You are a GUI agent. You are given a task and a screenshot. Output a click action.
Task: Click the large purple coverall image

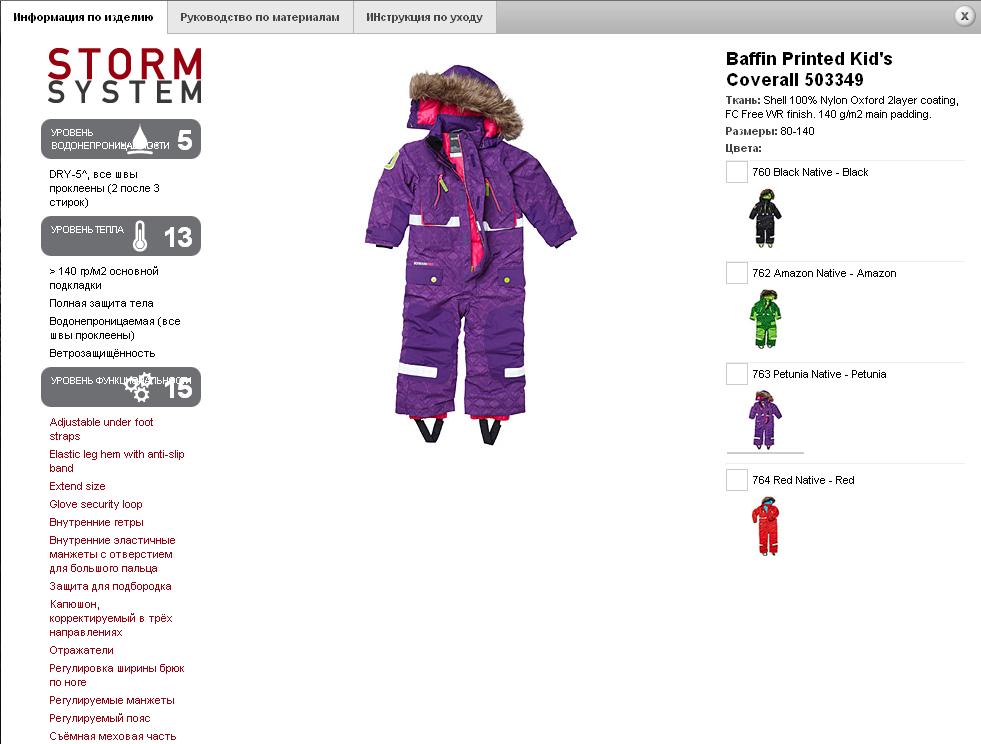470,254
